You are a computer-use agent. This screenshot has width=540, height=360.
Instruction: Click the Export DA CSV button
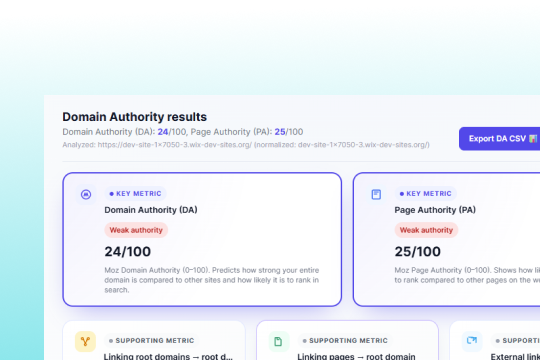(x=499, y=138)
